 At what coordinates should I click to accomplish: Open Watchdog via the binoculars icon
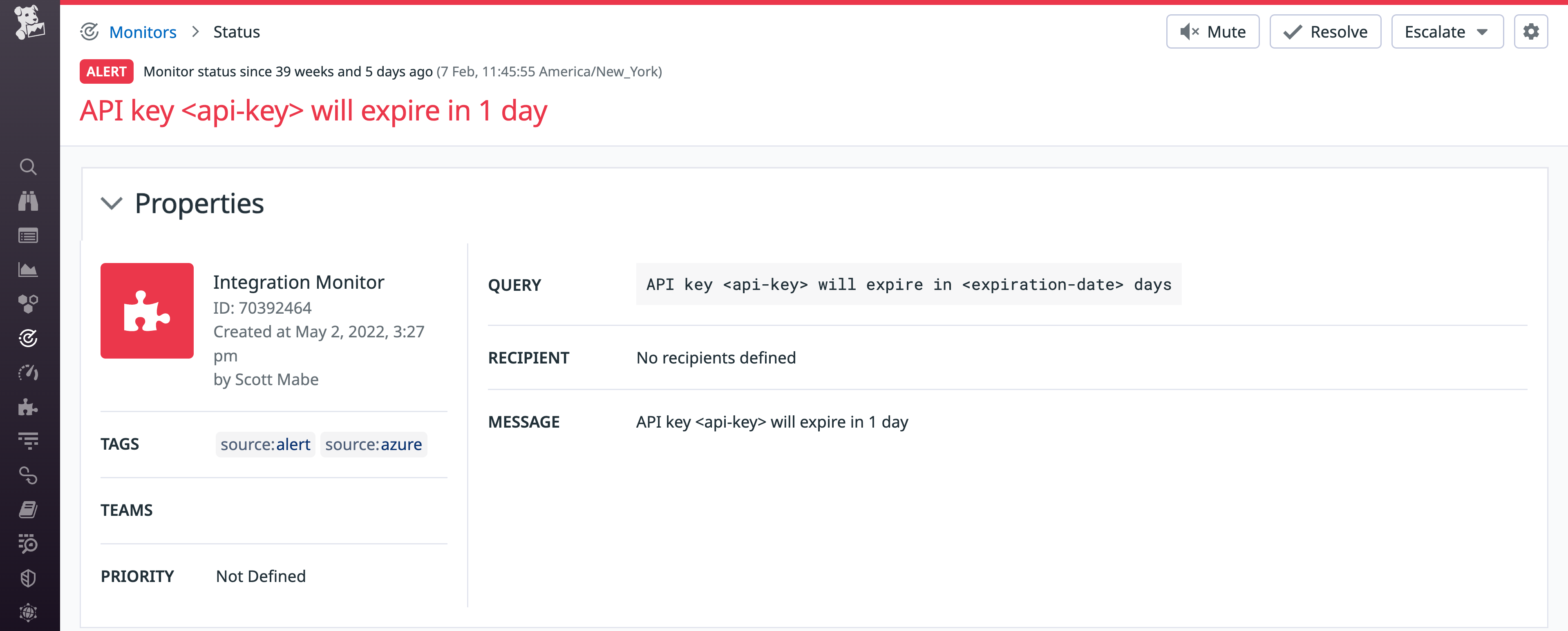[x=29, y=201]
